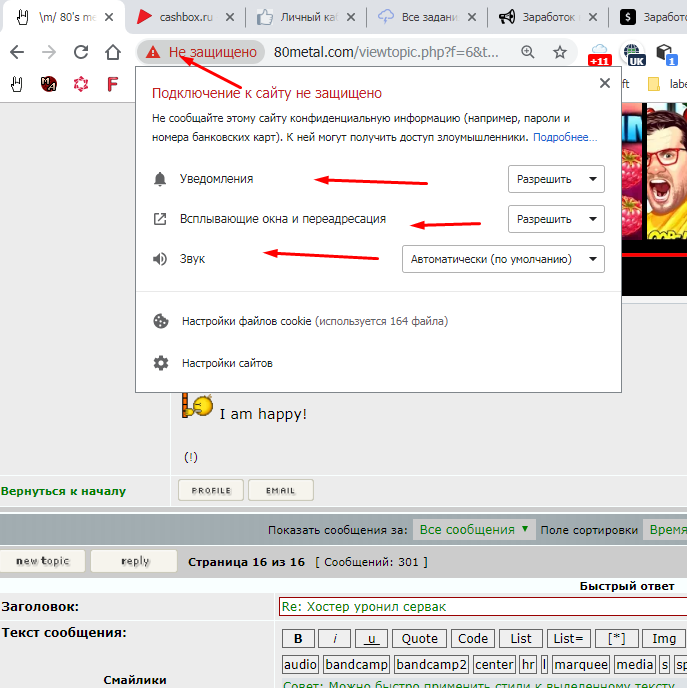Click the audio BBCode button
This screenshot has height=688, width=687.
click(x=300, y=664)
